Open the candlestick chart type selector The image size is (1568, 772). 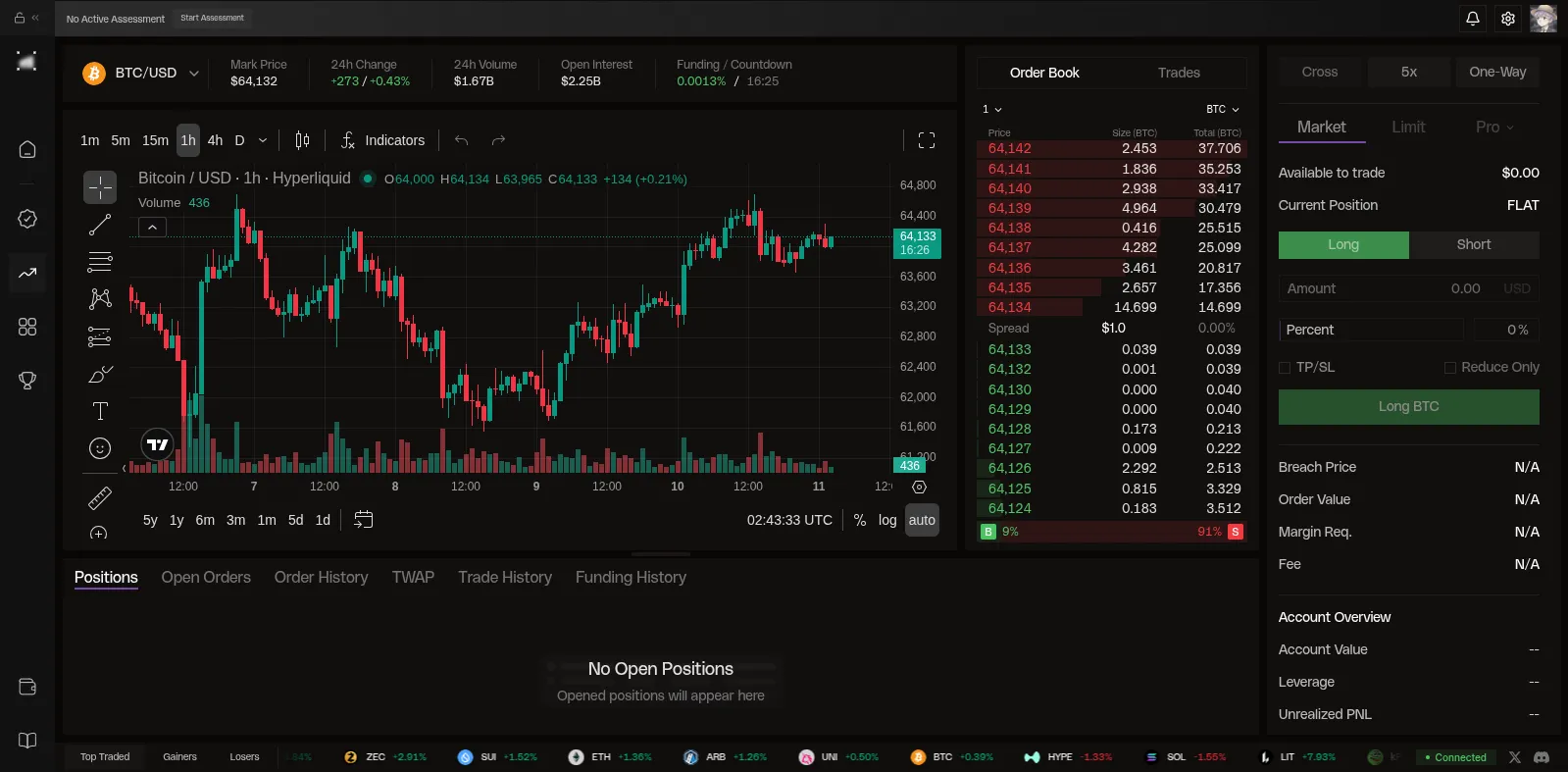302,140
